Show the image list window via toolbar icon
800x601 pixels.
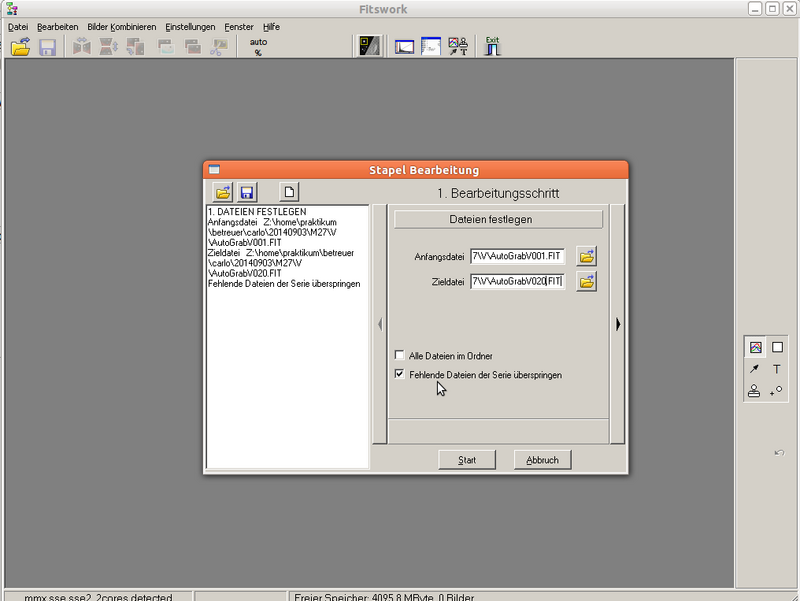pyautogui.click(x=430, y=45)
